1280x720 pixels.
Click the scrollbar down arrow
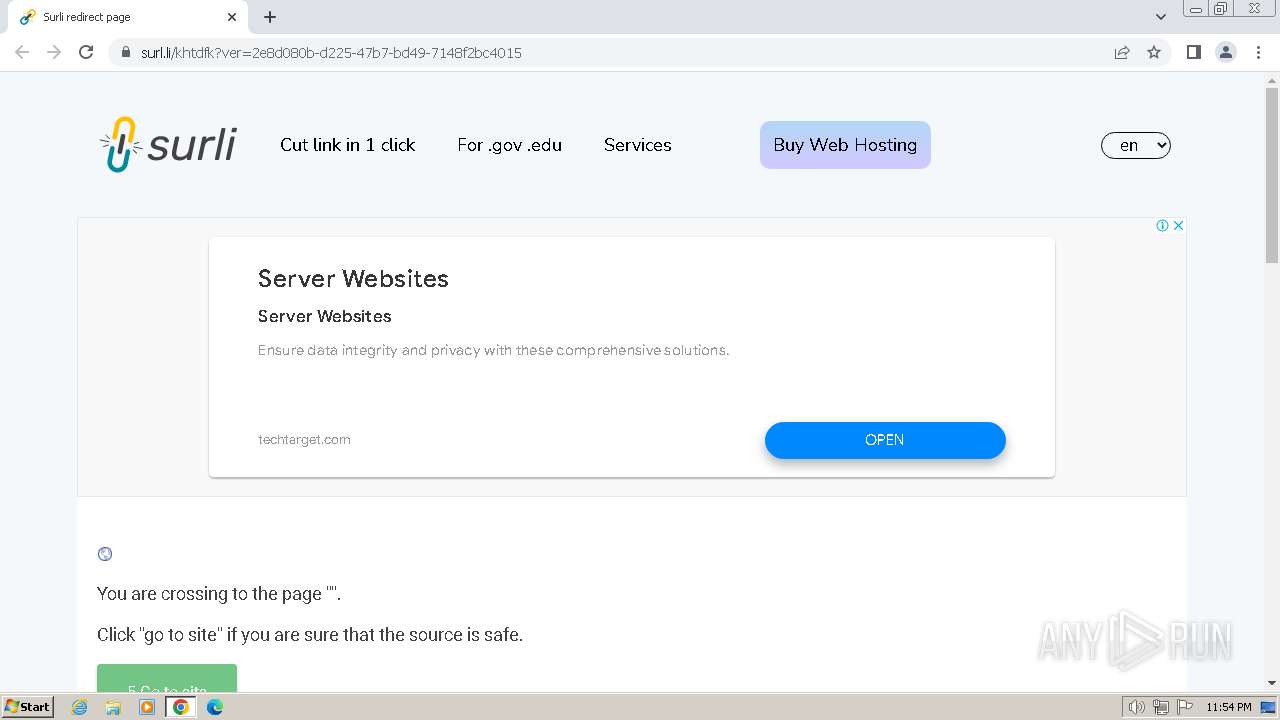pyautogui.click(x=1272, y=683)
